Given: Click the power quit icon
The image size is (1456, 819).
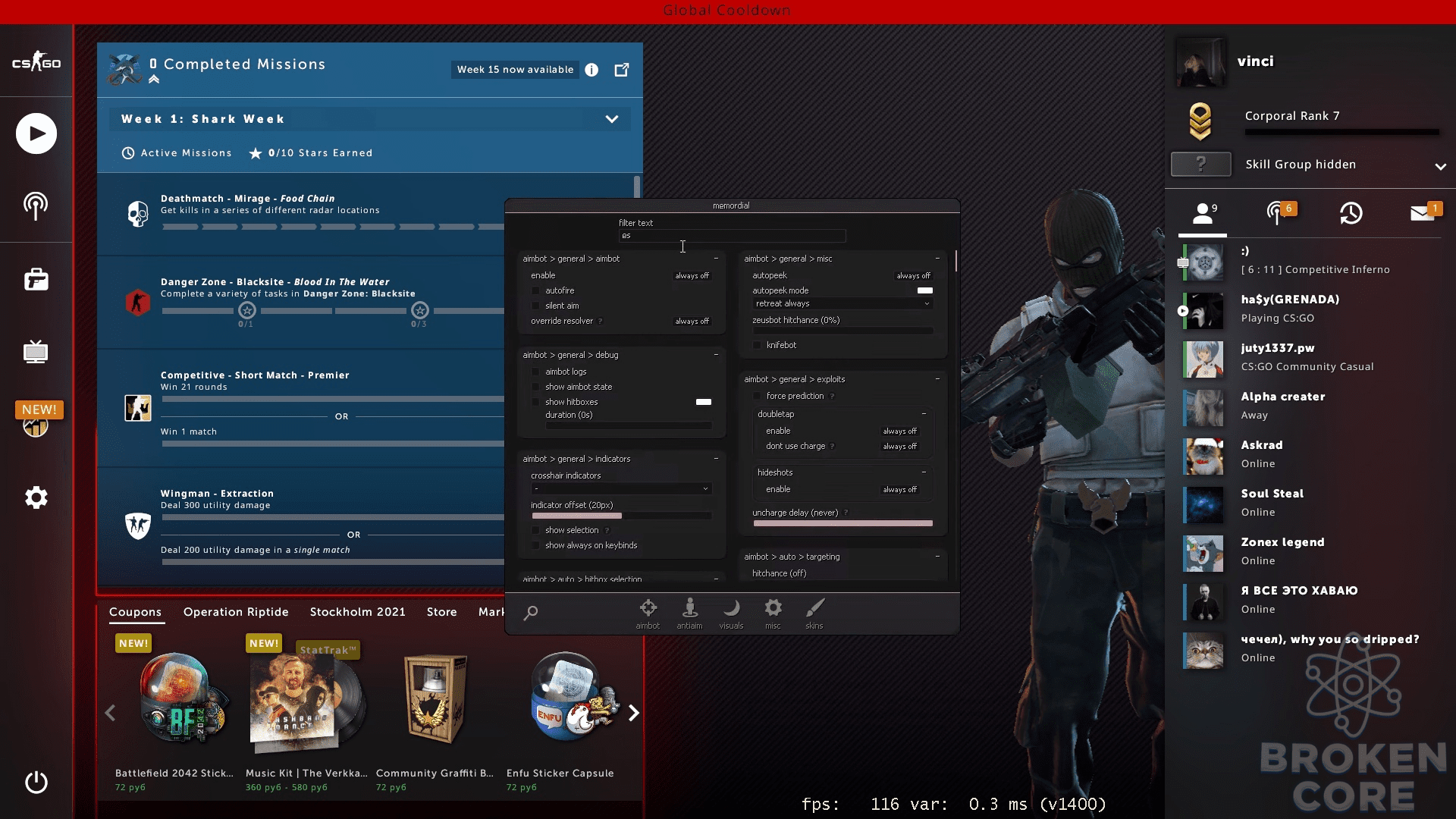Looking at the screenshot, I should coord(36,782).
